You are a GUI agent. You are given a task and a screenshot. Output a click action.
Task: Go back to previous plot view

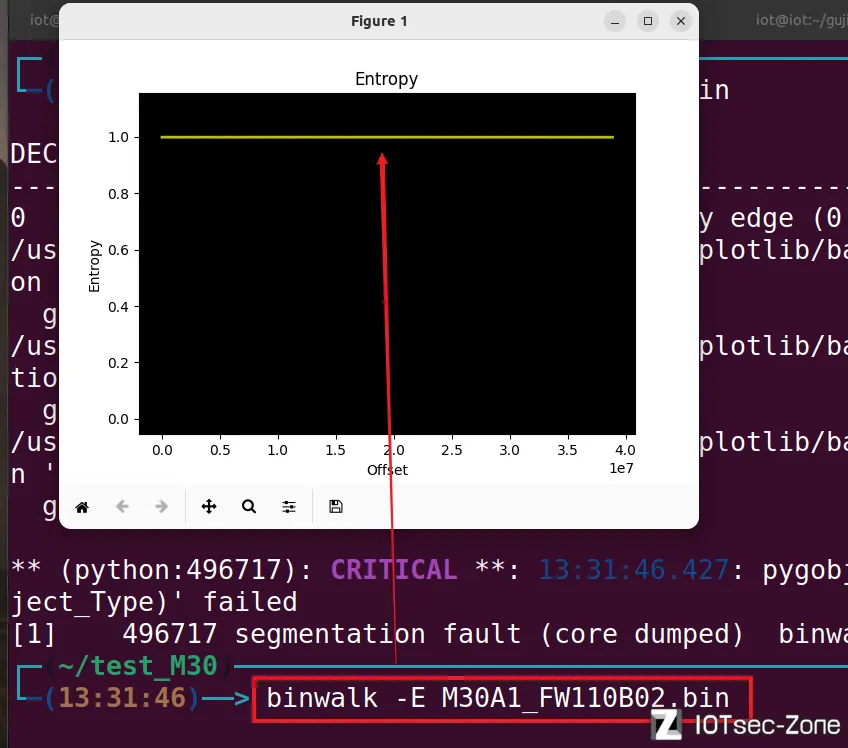pos(122,507)
